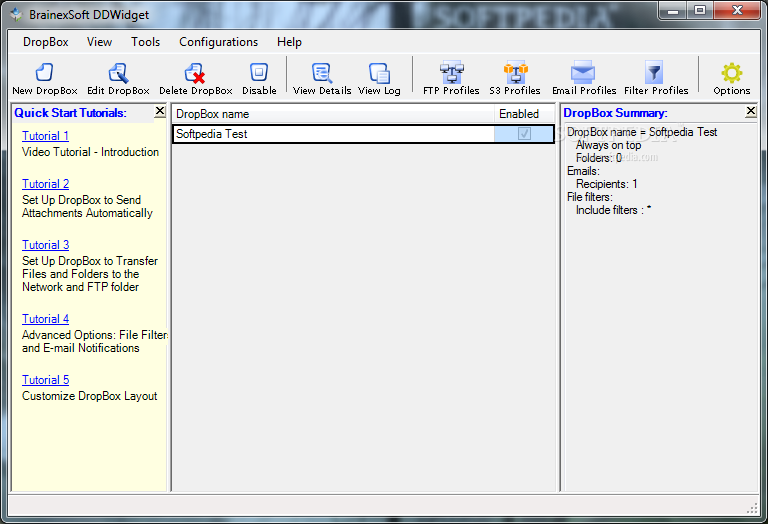
Task: Click the 'DropBox Summary:' heading
Action: (615, 113)
